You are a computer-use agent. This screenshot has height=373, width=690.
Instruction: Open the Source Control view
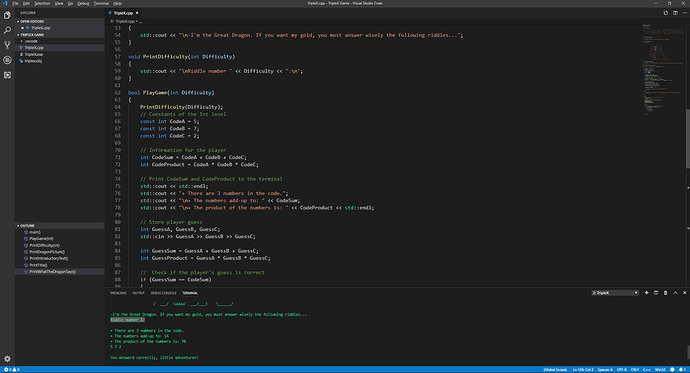point(7,45)
